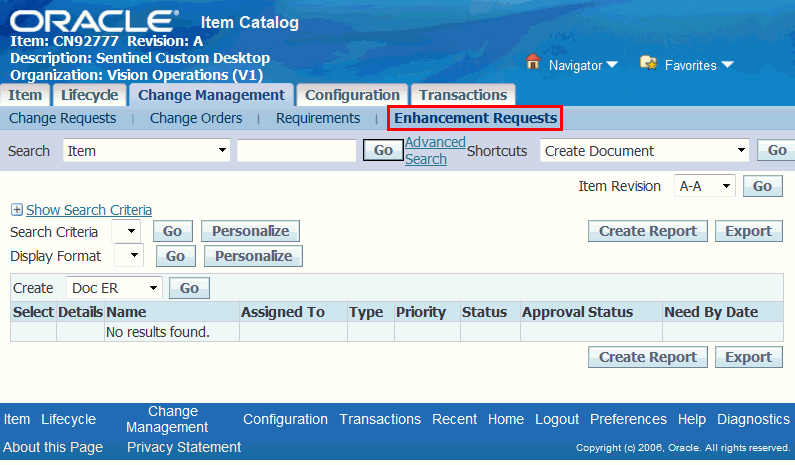Screen dimensions: 795x465
Task: Click the bottom Export button
Action: click(x=749, y=357)
